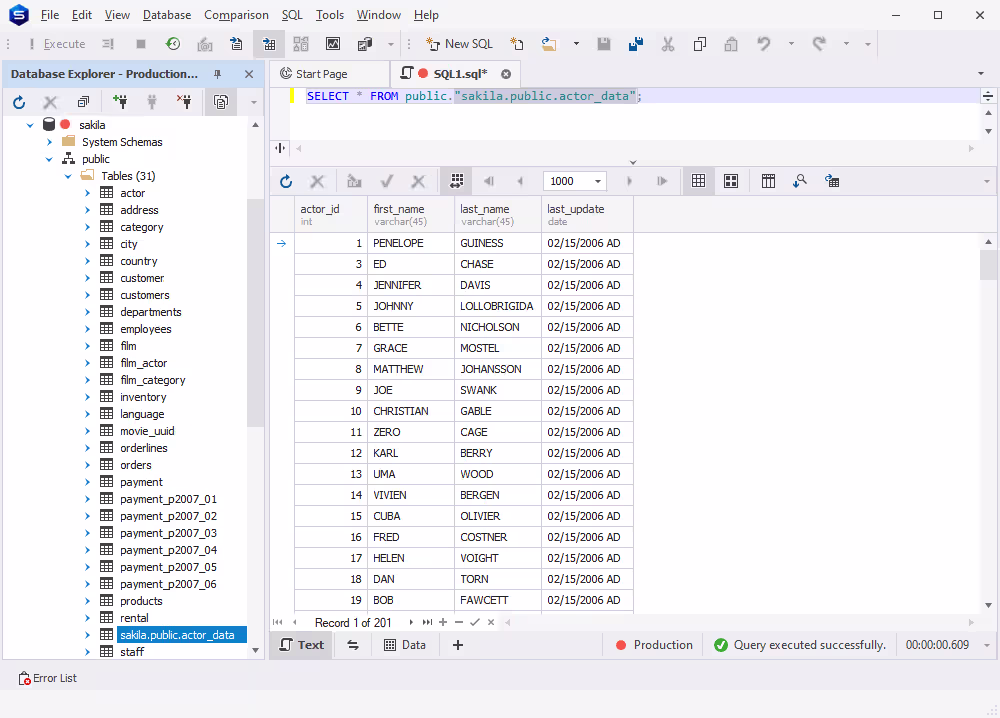Screen dimensions: 1000x718
Task: Open the File menu
Action: pyautogui.click(x=50, y=15)
